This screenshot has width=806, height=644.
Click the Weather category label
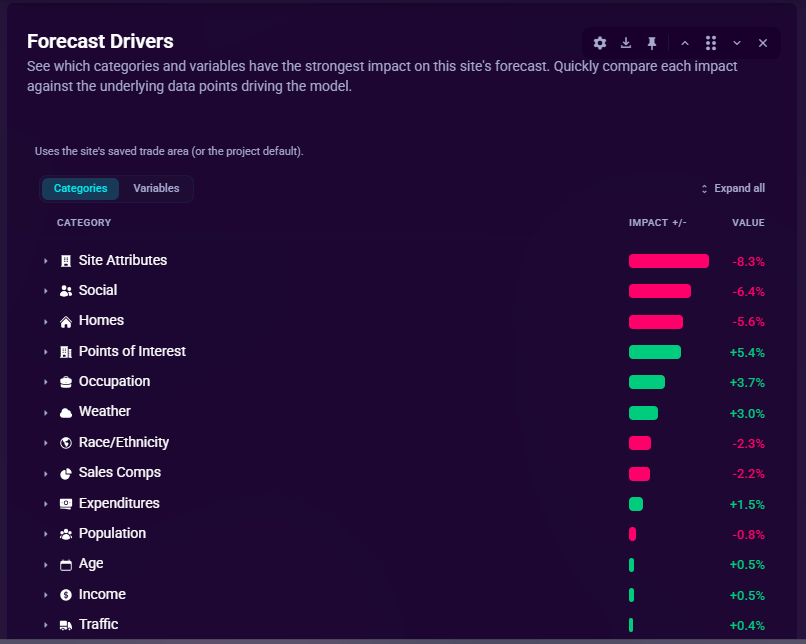click(104, 411)
